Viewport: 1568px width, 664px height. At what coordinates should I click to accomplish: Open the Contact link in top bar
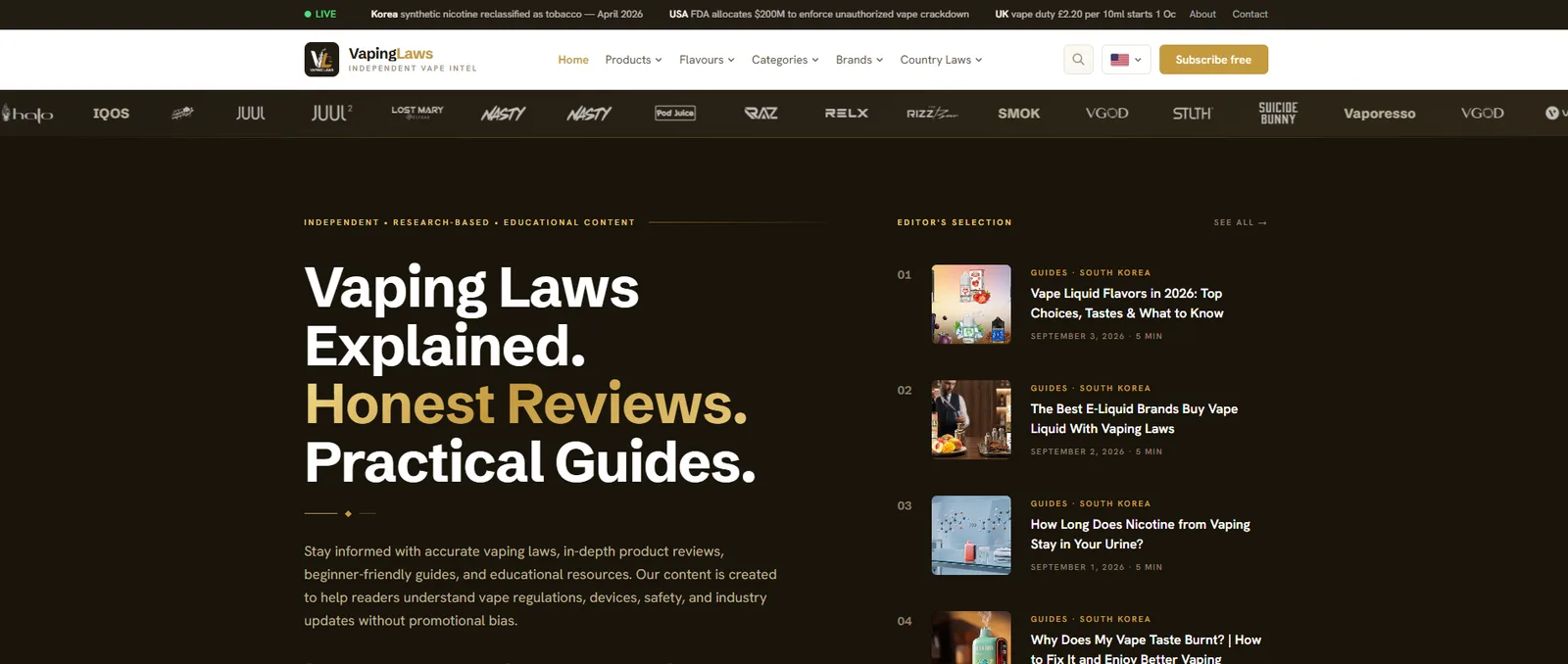(x=1249, y=14)
